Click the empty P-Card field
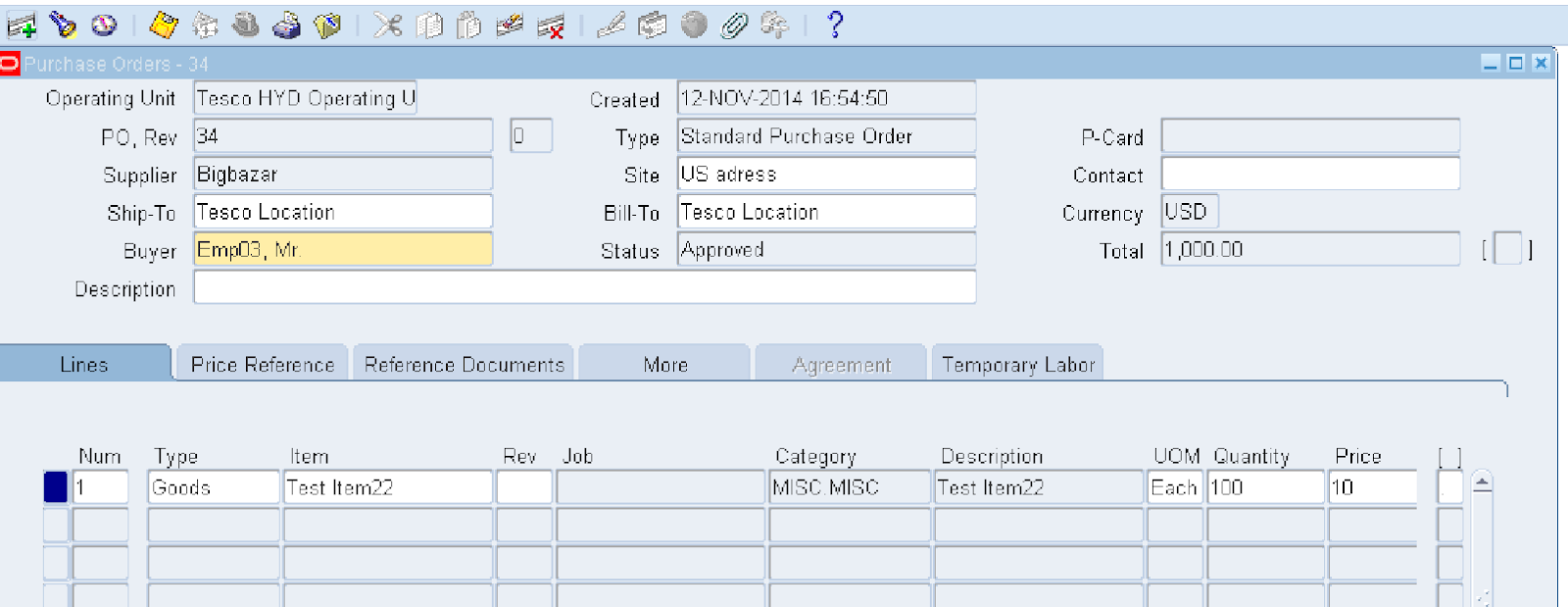The width and height of the screenshot is (1568, 607). [x=1310, y=135]
